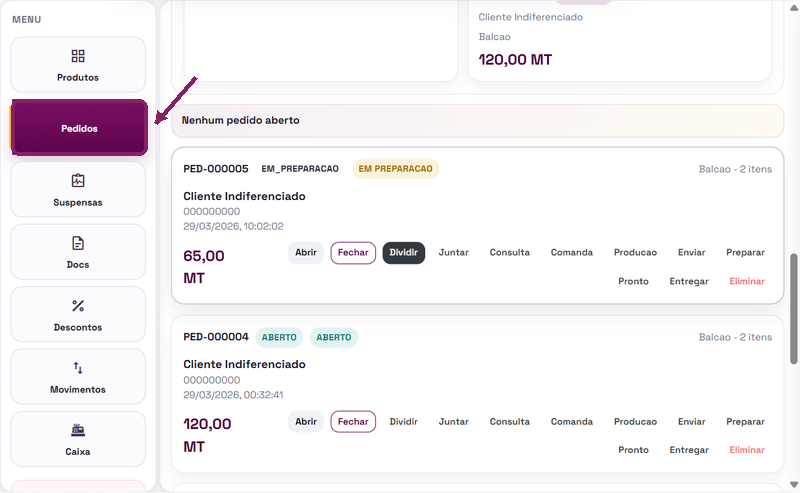Viewport: 800px width, 493px height.
Task: Click Preparar on order PED-000005
Action: (x=745, y=253)
